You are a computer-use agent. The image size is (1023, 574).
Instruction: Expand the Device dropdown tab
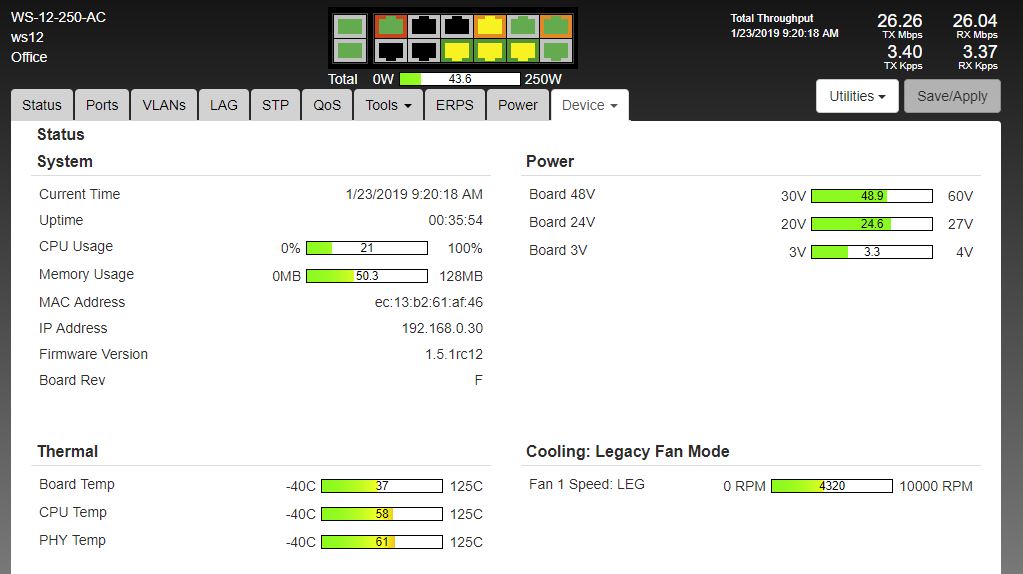click(589, 105)
